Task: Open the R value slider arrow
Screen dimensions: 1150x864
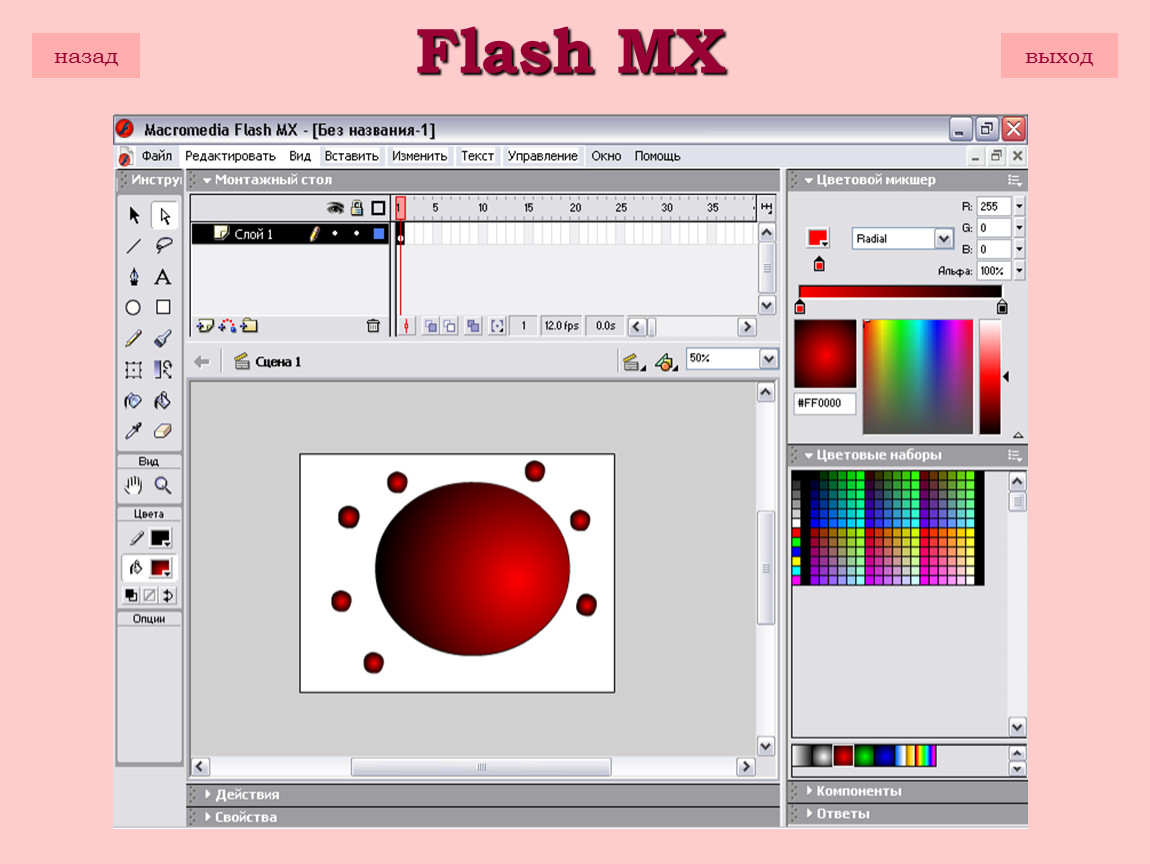Action: (1019, 207)
